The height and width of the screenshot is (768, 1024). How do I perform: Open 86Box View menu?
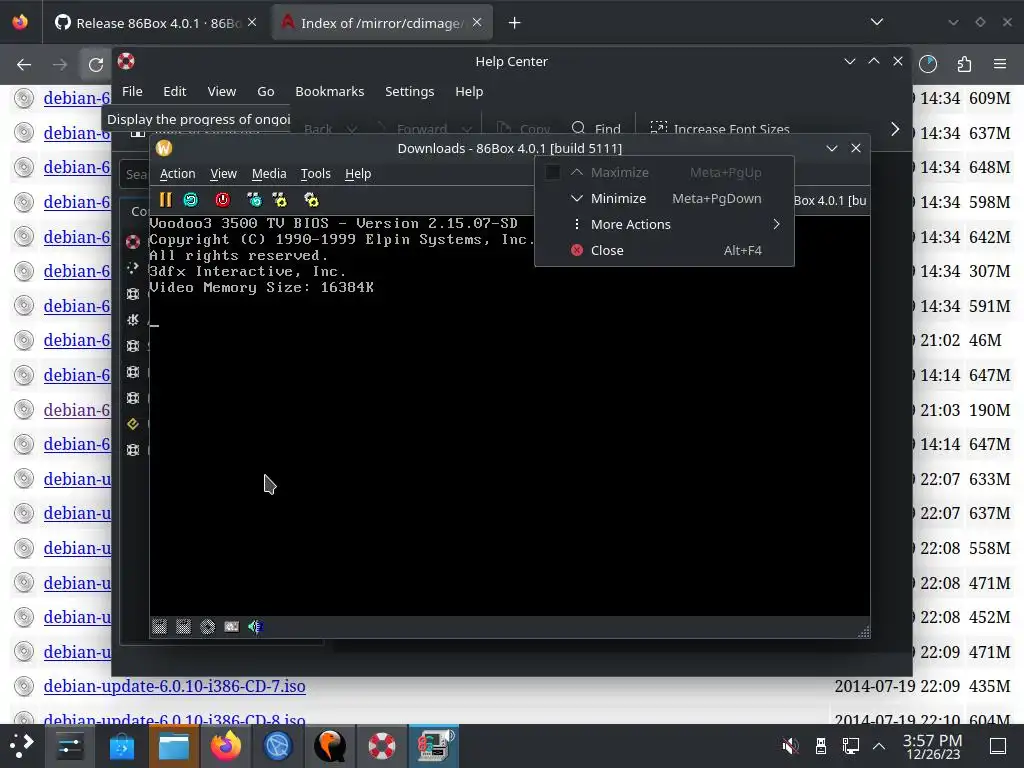[x=223, y=174]
